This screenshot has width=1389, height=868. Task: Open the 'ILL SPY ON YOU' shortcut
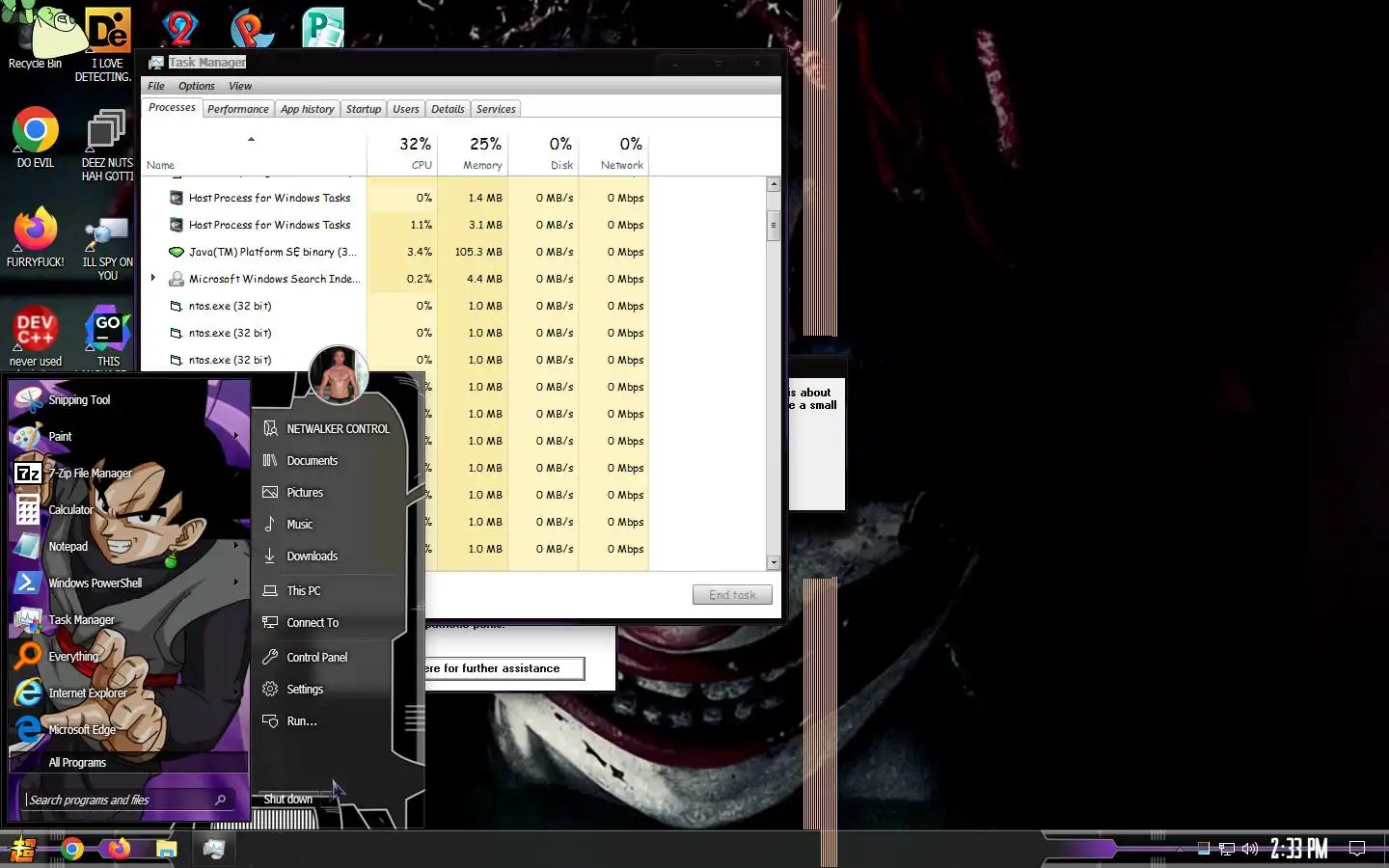tap(106, 246)
